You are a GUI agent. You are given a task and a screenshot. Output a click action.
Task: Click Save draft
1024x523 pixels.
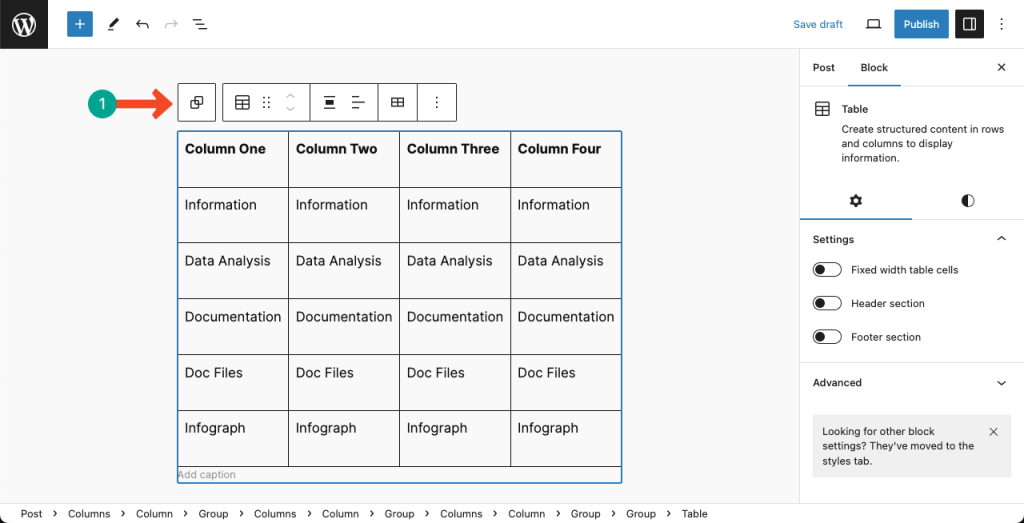tap(818, 24)
